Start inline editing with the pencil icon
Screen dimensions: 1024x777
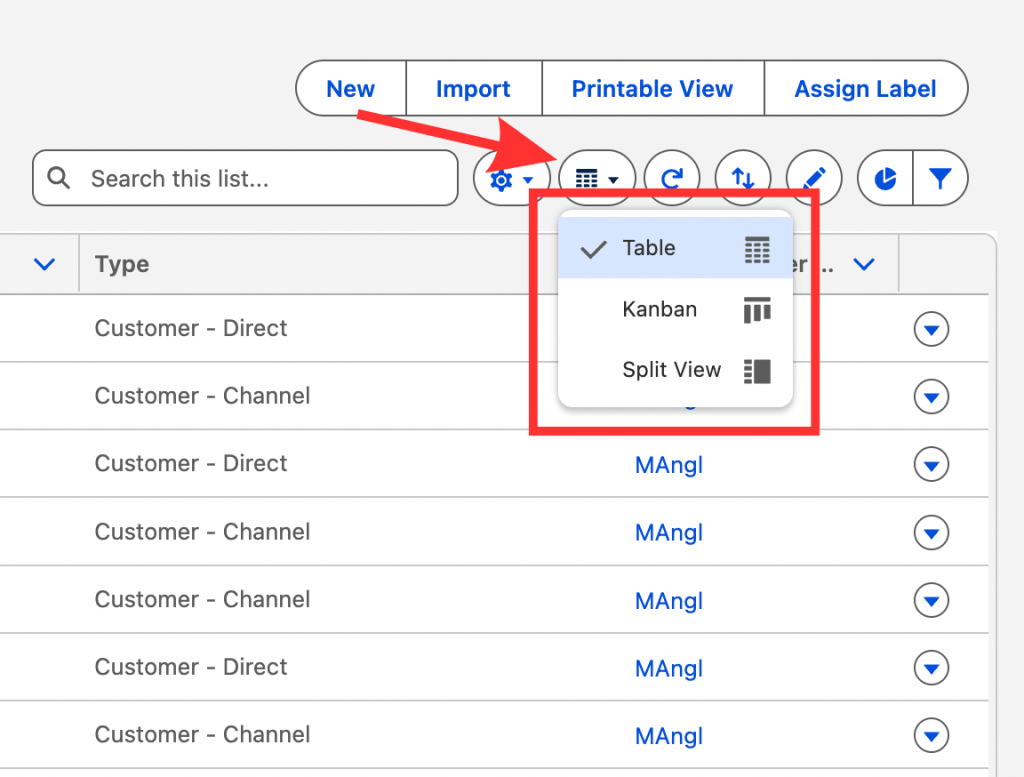(x=813, y=177)
